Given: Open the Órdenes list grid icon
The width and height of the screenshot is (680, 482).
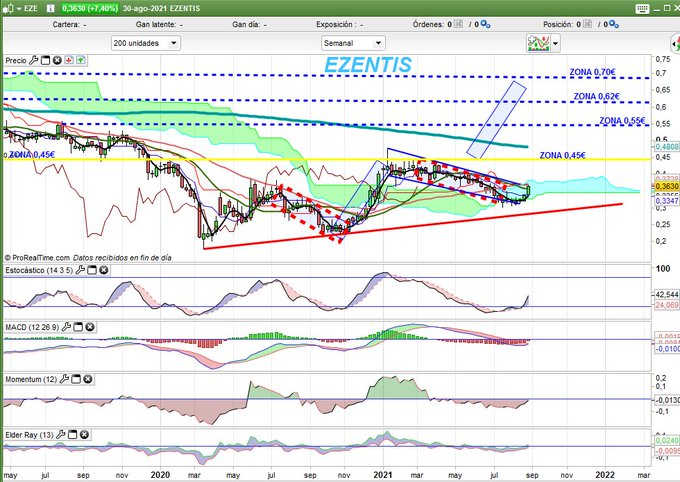Looking at the screenshot, I should click(458, 24).
